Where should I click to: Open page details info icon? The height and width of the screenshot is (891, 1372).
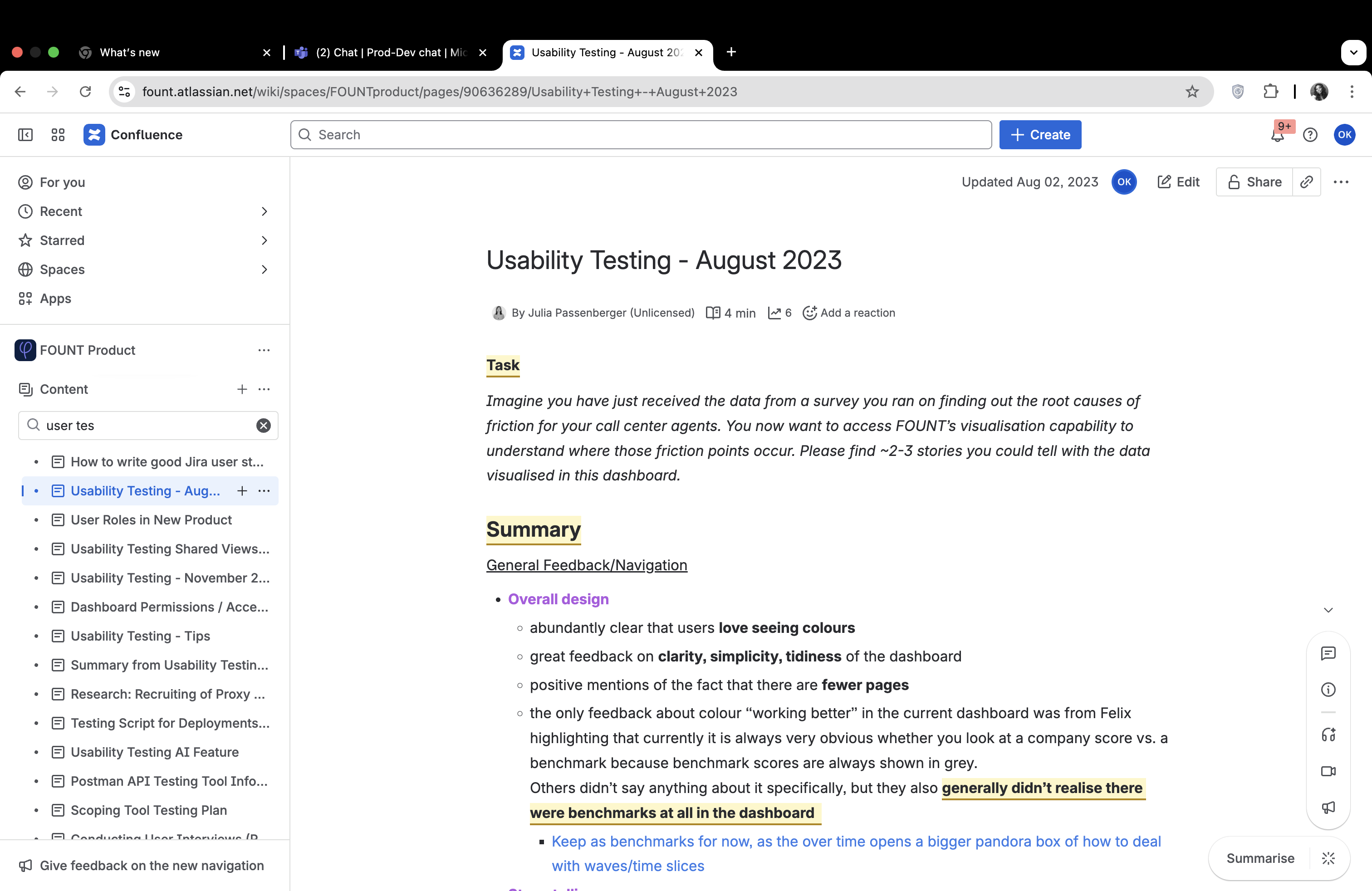pos(1328,689)
